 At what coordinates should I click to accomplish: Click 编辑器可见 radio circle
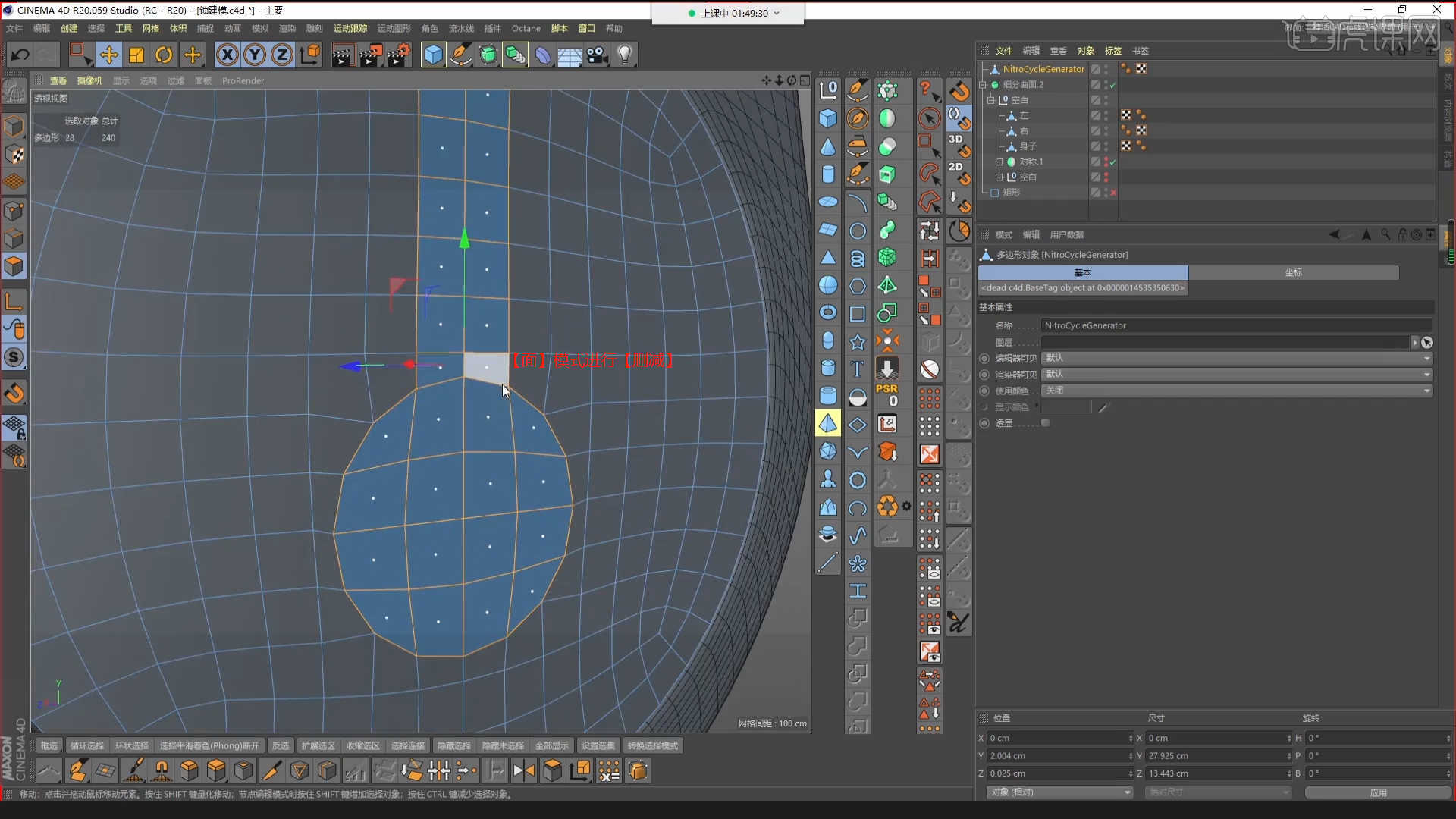point(984,358)
